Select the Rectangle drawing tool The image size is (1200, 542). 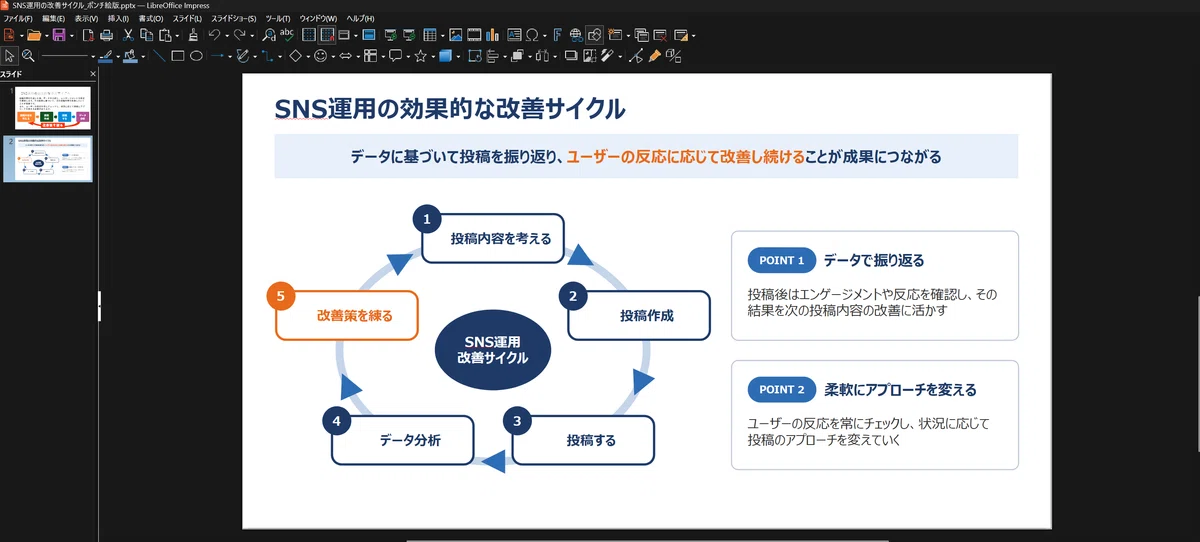pyautogui.click(x=178, y=56)
